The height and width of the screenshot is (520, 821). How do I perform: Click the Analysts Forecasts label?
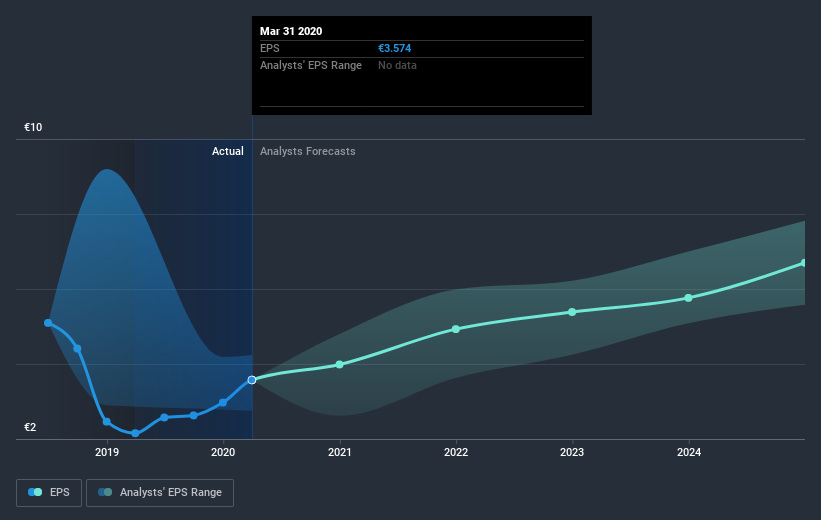click(307, 151)
